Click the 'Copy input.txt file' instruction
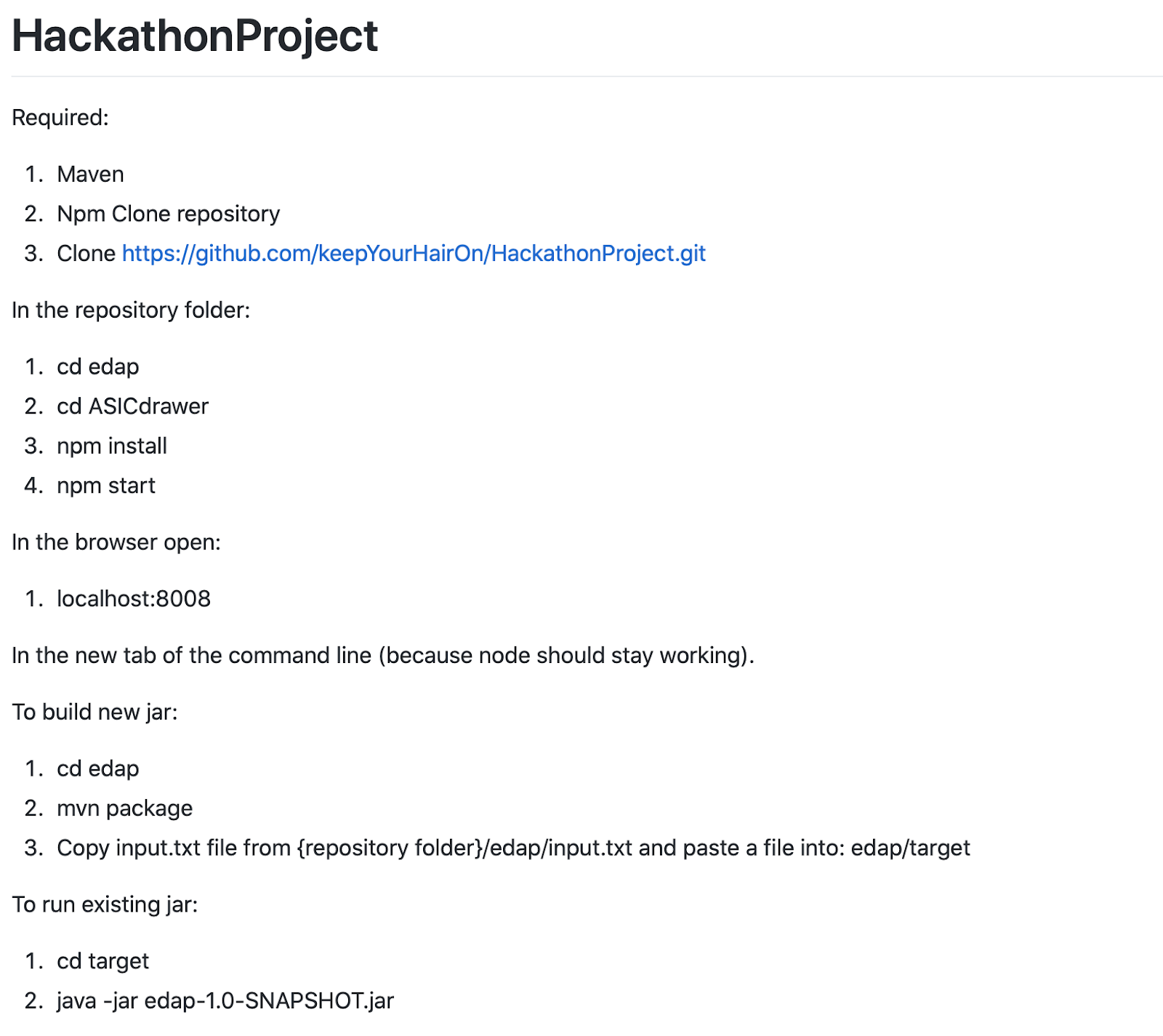The image size is (1163, 1036). click(513, 848)
